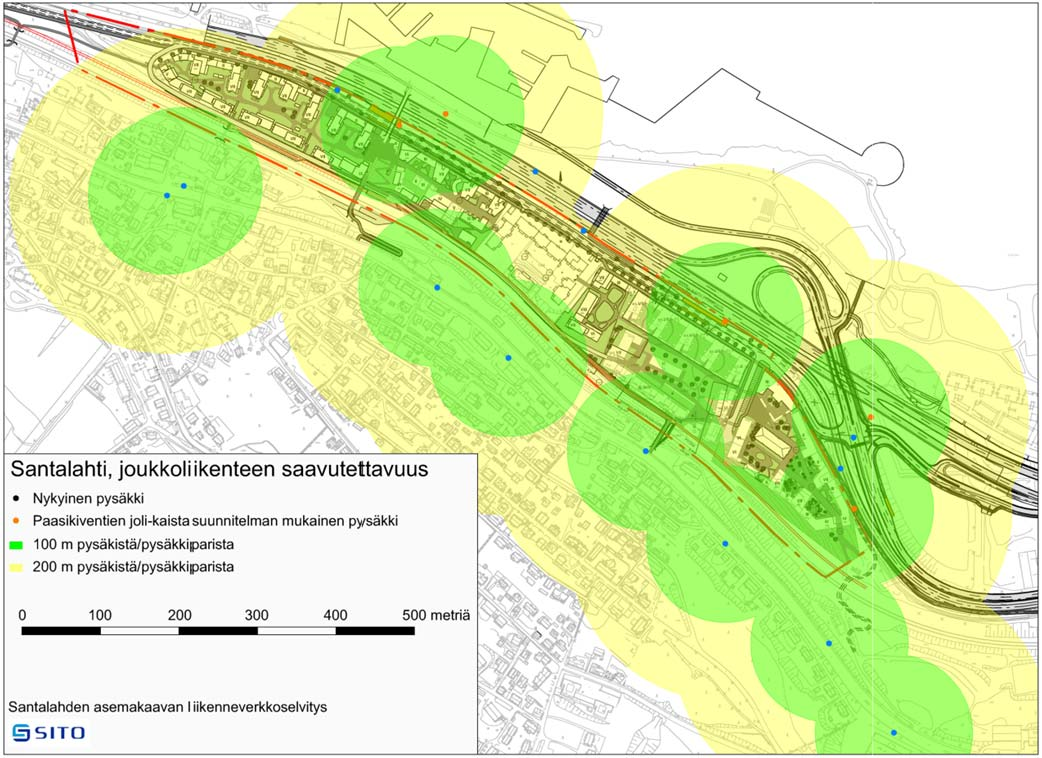
Task: Click the SITO logo
Action: (49, 733)
